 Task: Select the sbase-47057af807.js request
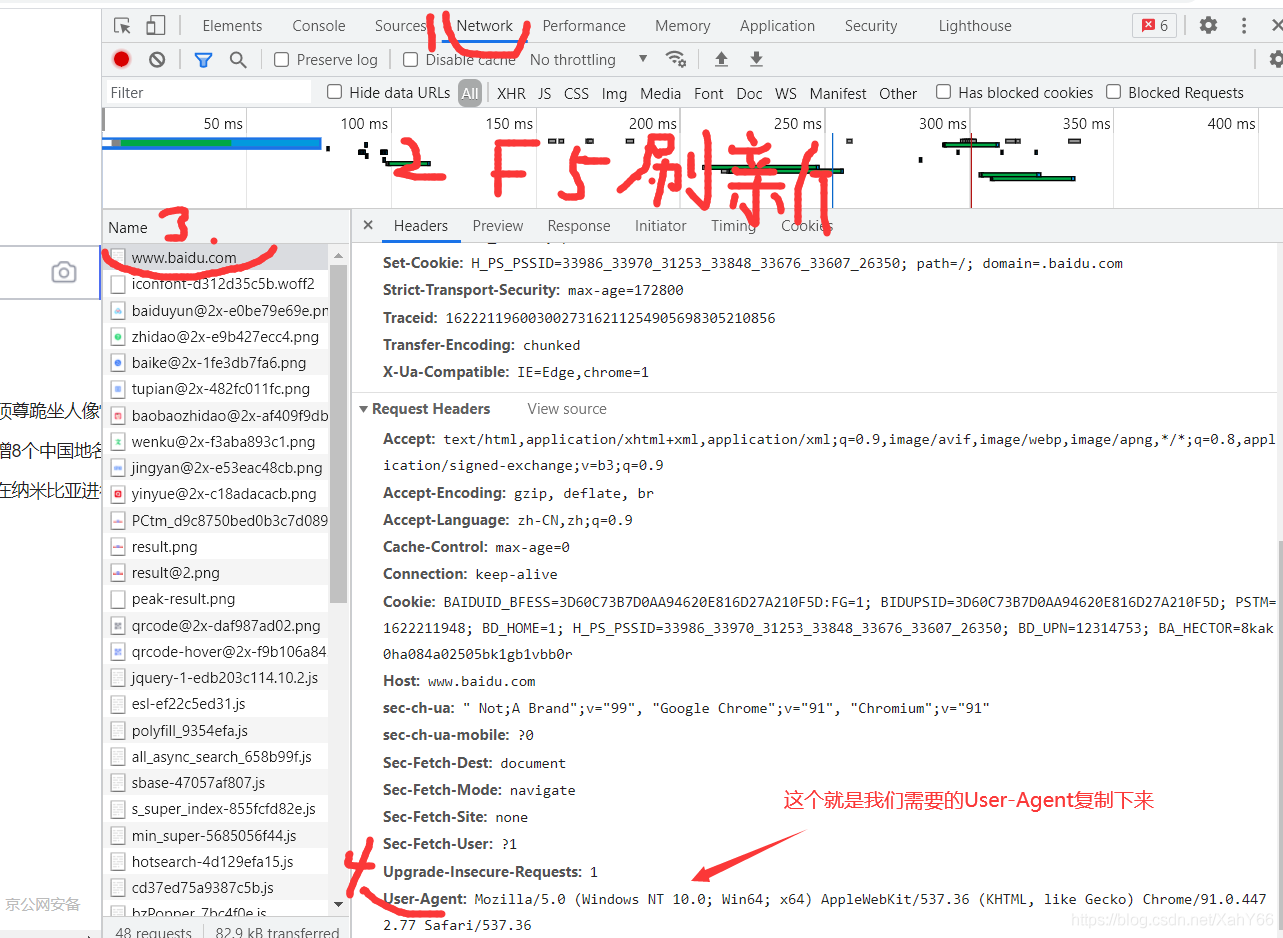pos(215,783)
